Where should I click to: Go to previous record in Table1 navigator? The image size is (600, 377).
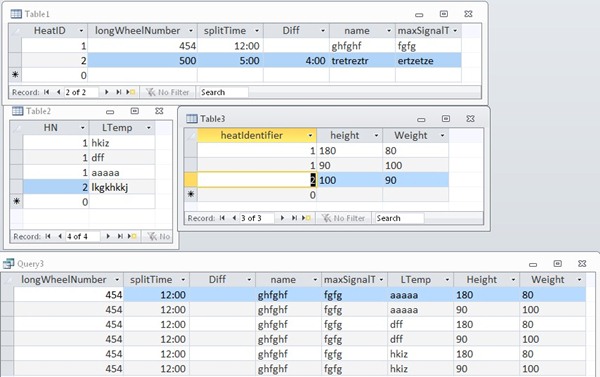click(59, 92)
